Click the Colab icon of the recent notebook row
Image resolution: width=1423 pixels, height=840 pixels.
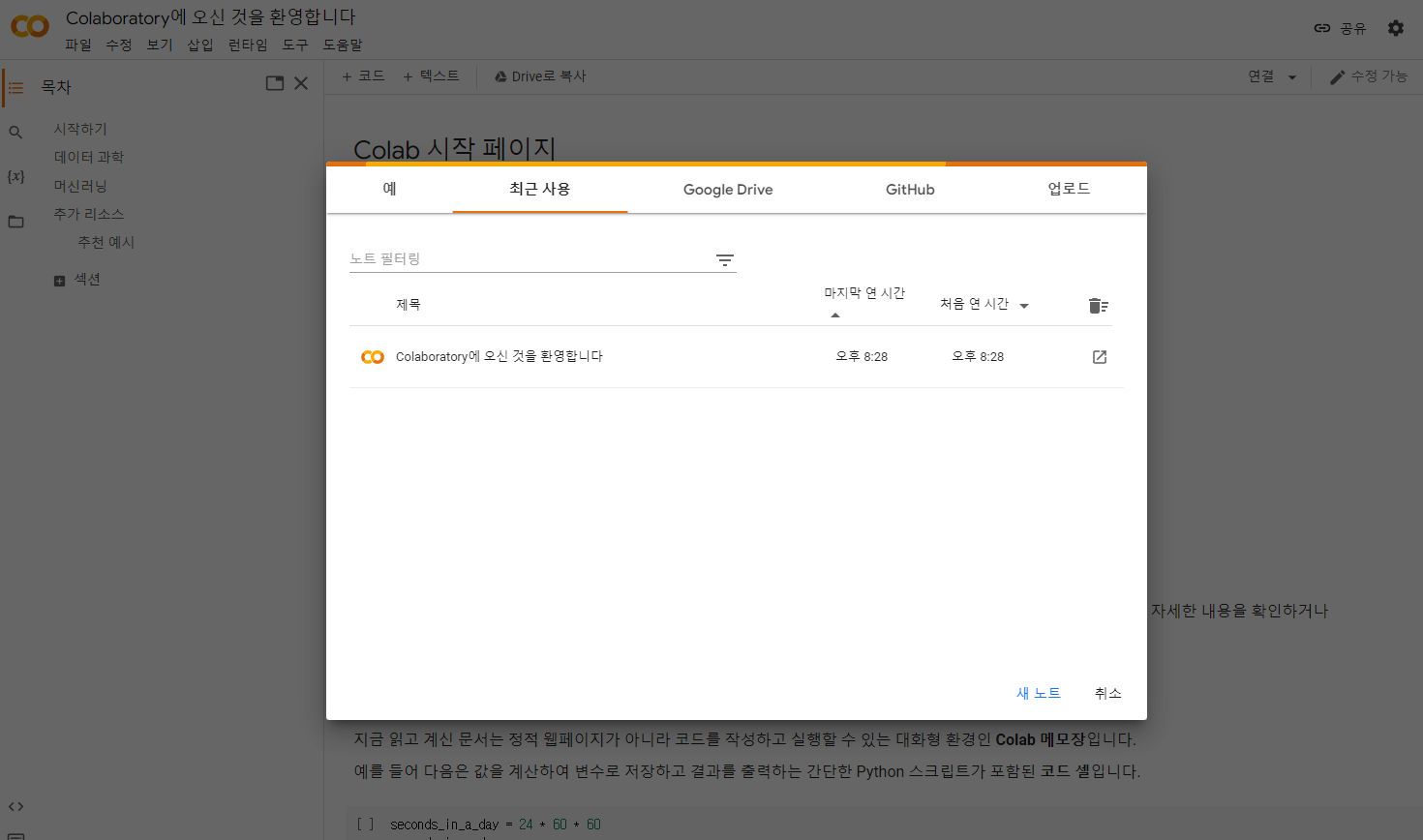click(373, 357)
